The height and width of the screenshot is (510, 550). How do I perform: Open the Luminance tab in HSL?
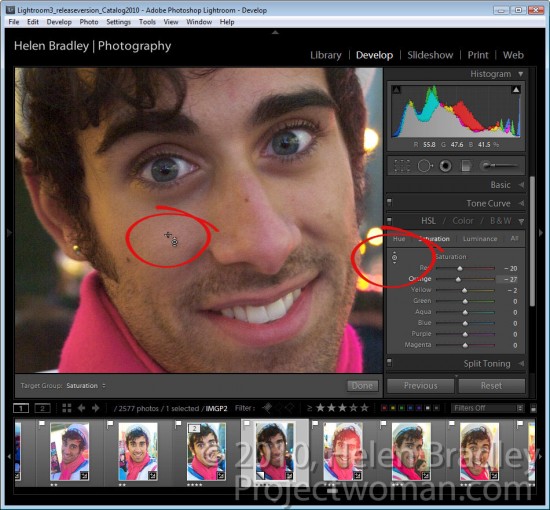click(x=480, y=239)
